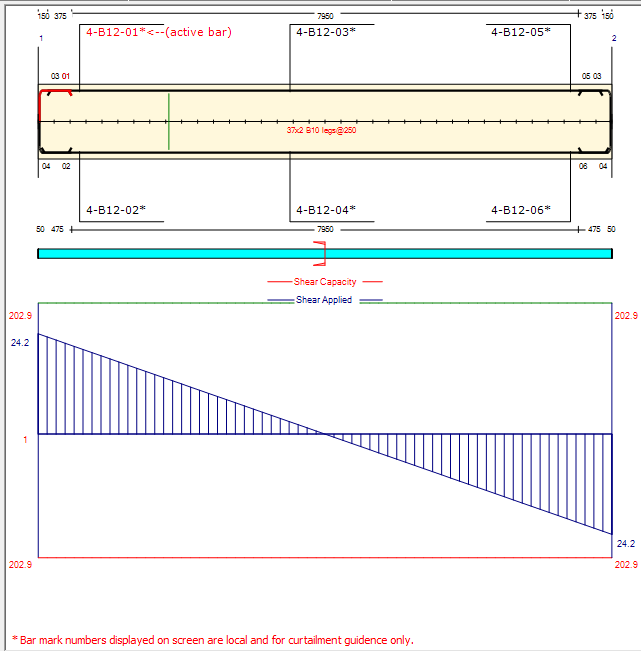The height and width of the screenshot is (651, 641).
Task: Click the 06 bar mark below the beam's right end
Action: click(583, 166)
